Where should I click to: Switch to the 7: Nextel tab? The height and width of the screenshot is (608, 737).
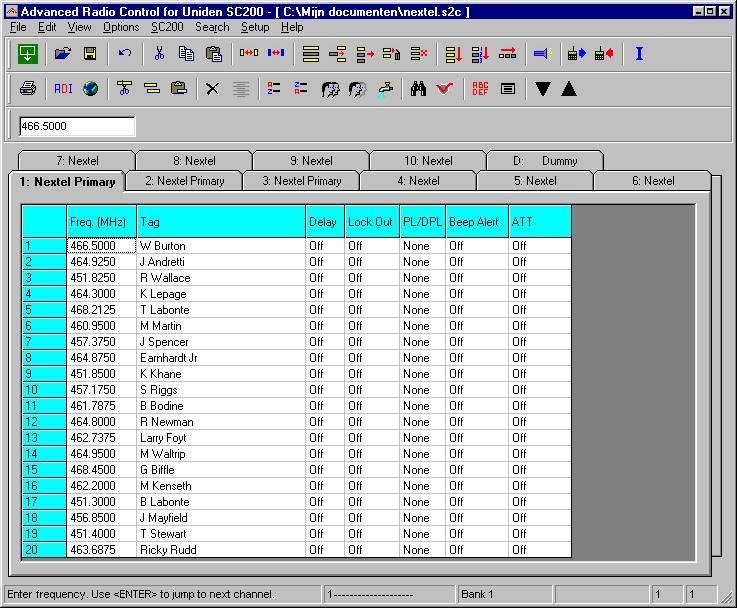click(77, 161)
